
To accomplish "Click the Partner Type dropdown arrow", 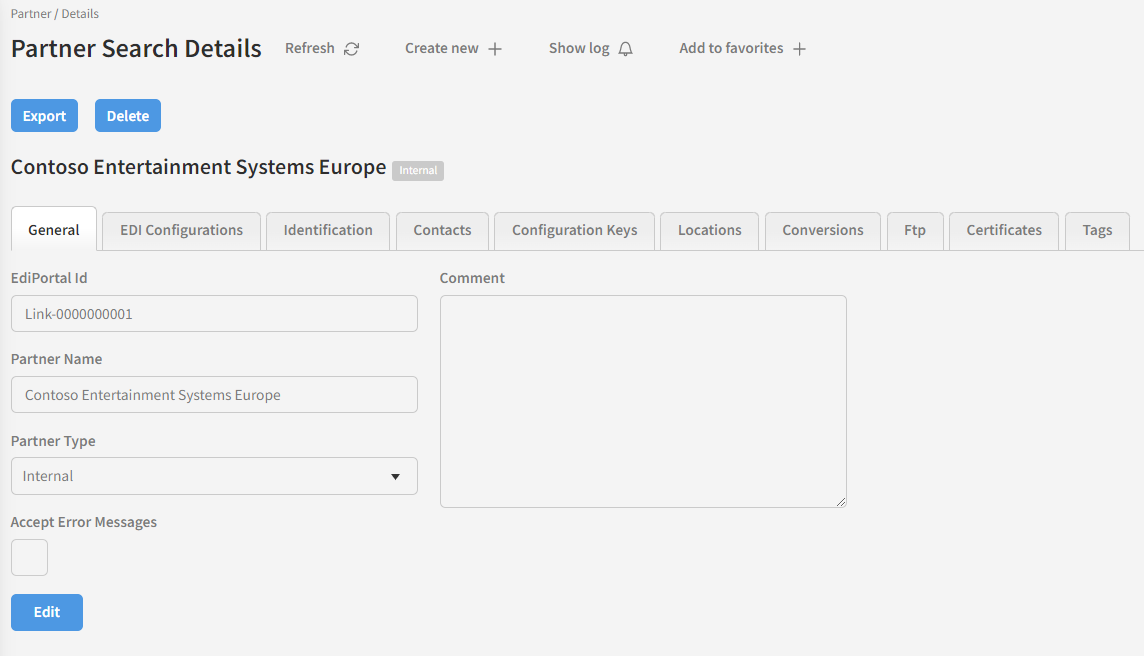I will [395, 477].
